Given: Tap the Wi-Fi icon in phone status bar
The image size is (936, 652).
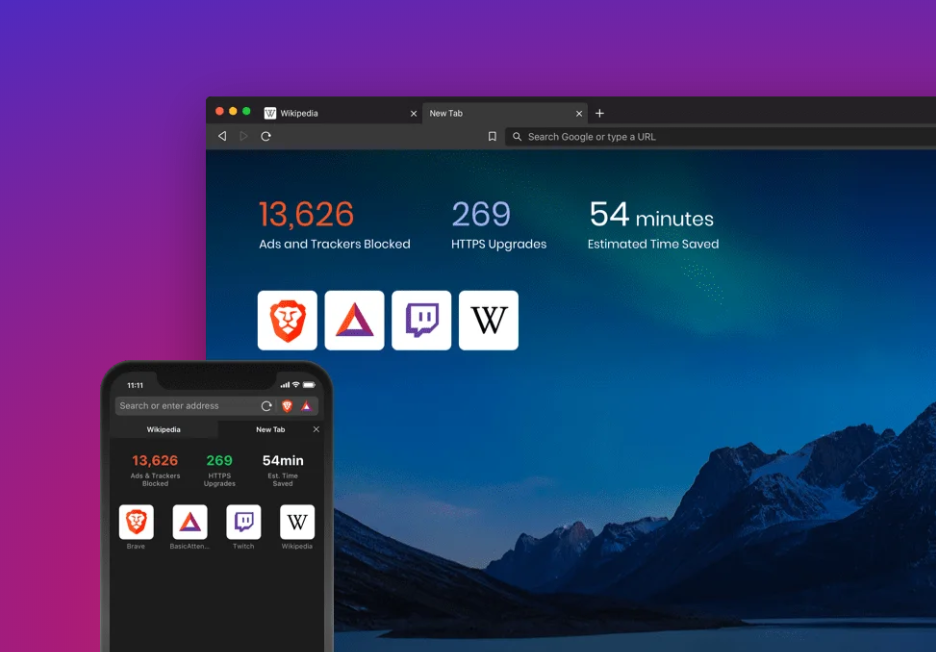Looking at the screenshot, I should [x=295, y=385].
